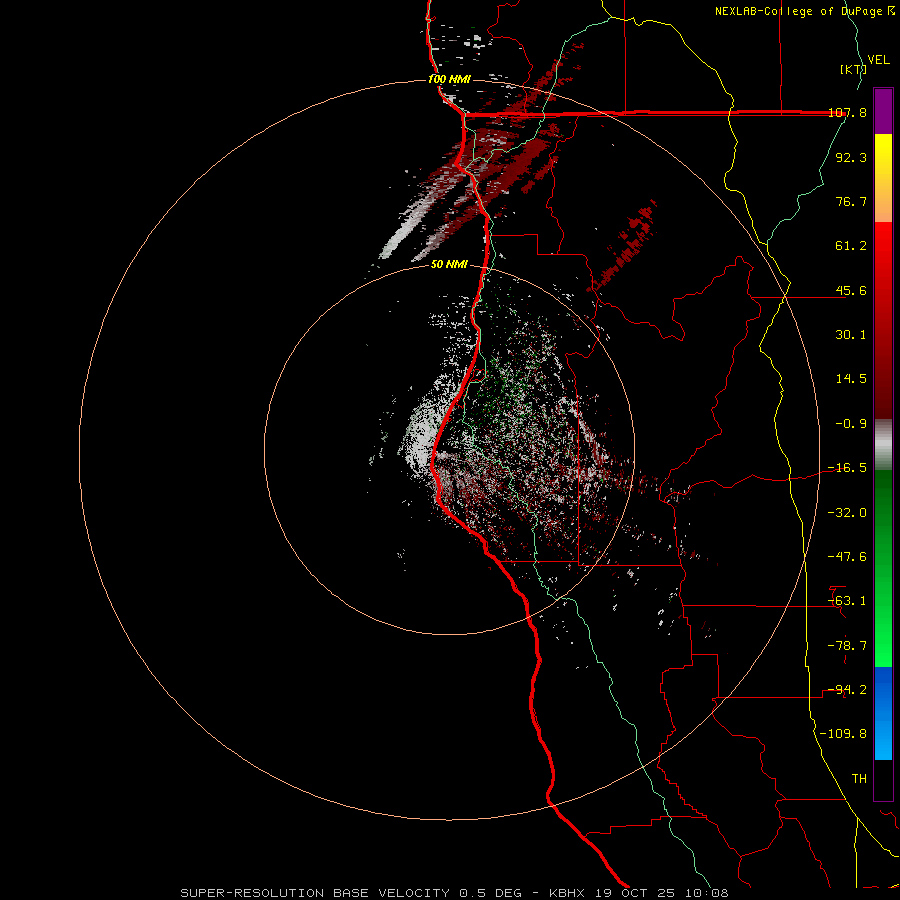Click the -0.9 legend value

[851, 424]
